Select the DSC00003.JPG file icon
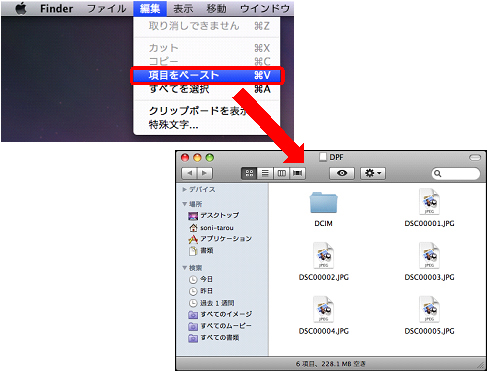This screenshot has height=371, width=487. 429,256
